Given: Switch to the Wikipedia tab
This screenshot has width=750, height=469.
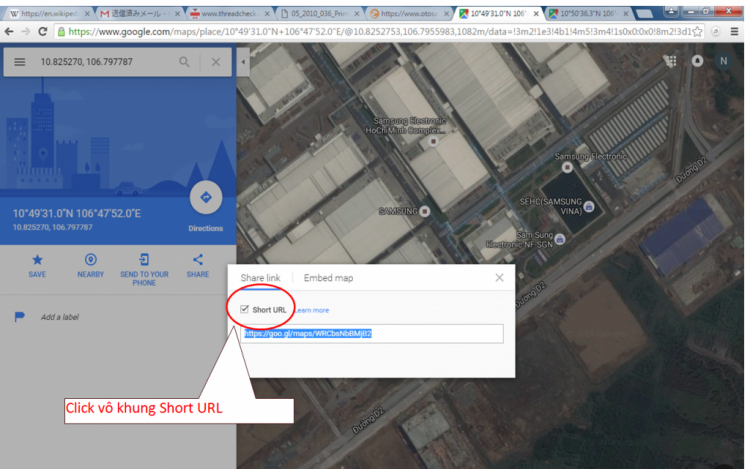Looking at the screenshot, I should tap(47, 13).
